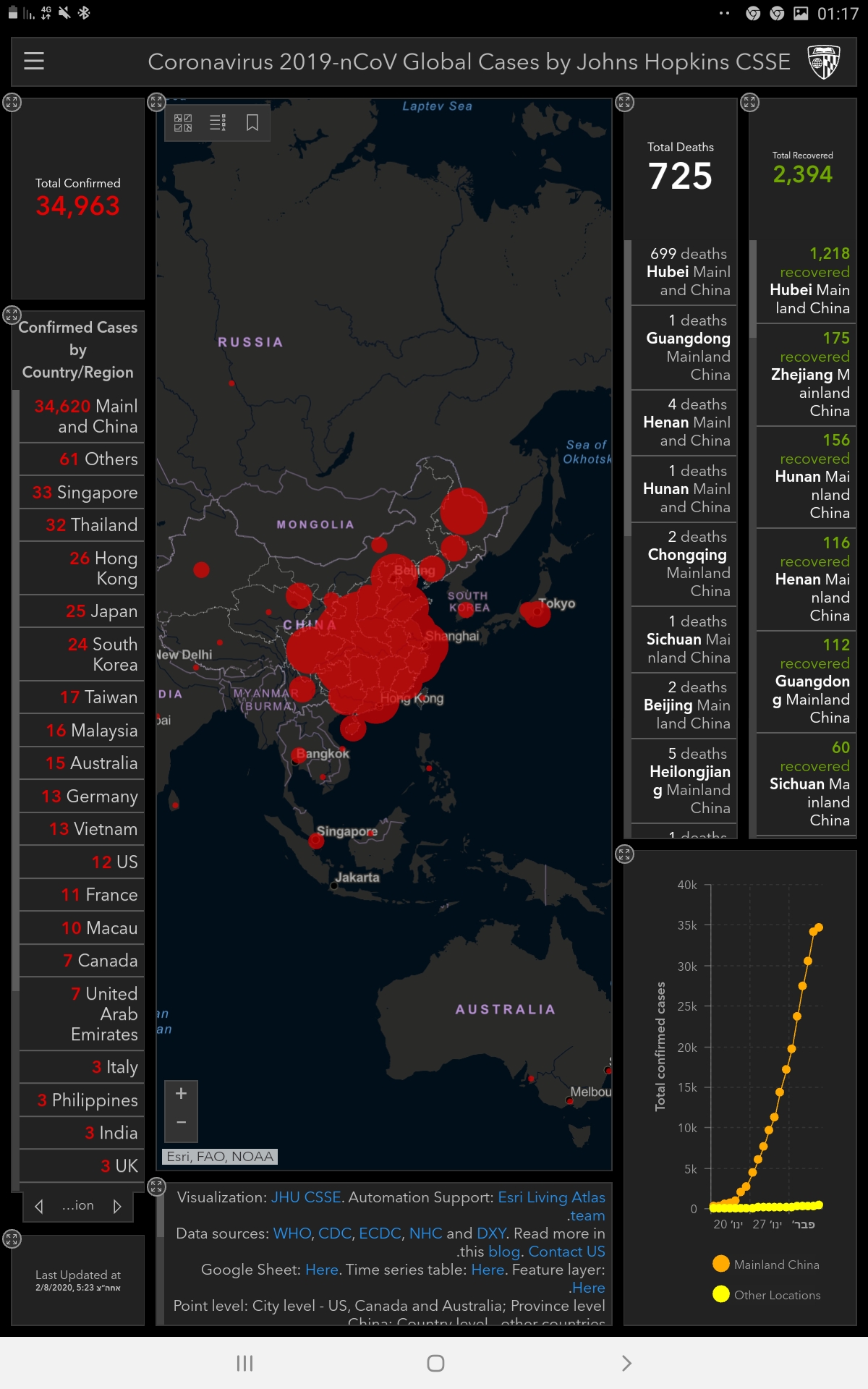Viewport: 868px width, 1389px height.
Task: Tap Android back button
Action: pos(626,1363)
